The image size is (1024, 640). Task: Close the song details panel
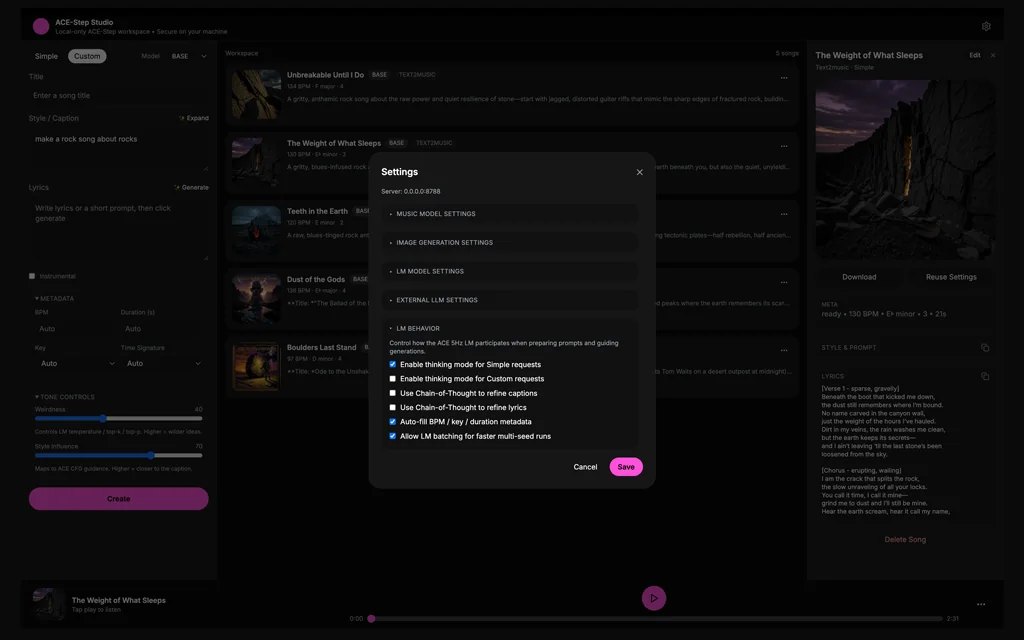click(993, 56)
